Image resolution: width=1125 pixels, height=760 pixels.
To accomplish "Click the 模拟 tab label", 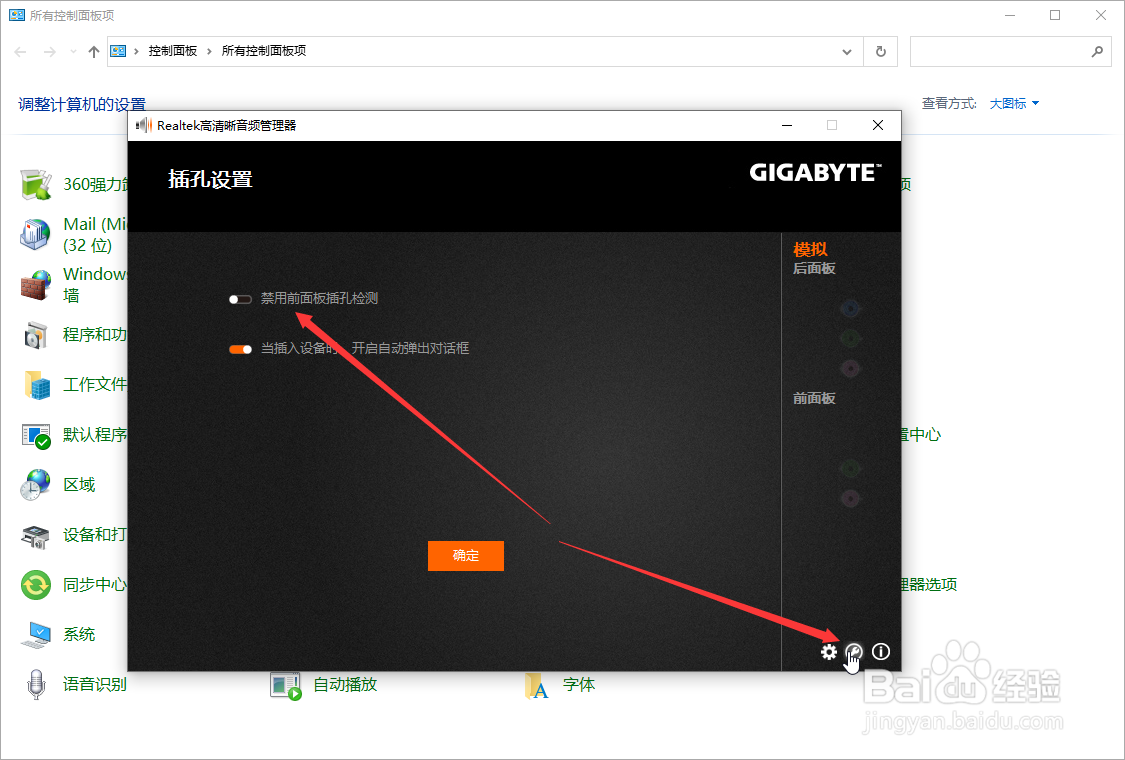I will [810, 249].
